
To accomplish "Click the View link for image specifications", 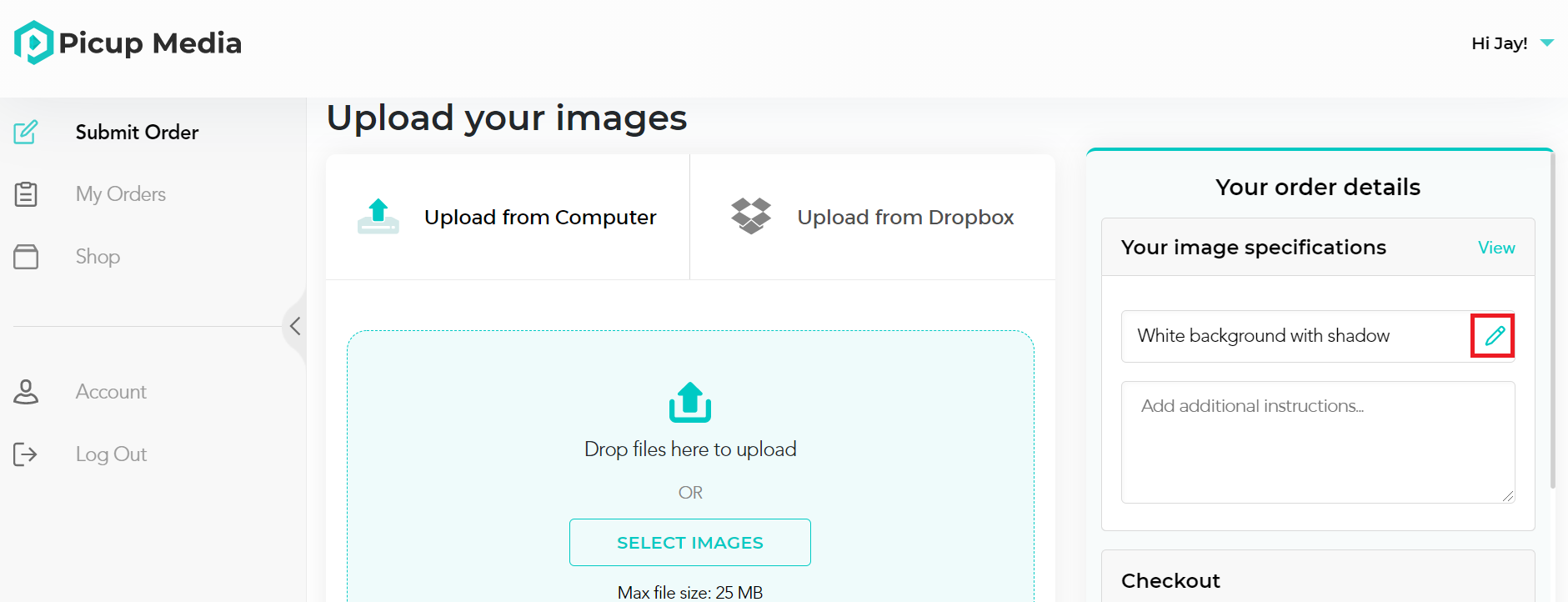I will 1496,248.
